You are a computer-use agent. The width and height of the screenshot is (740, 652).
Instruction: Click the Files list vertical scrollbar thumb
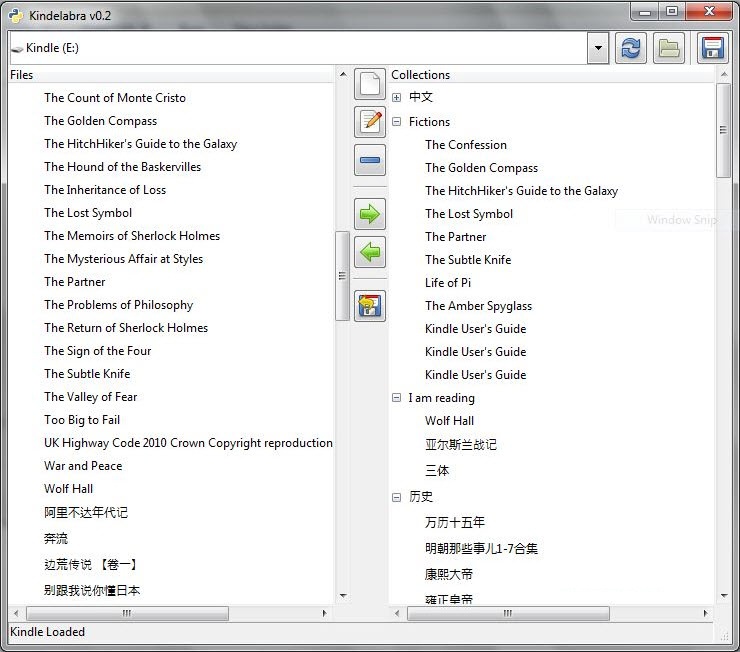click(342, 276)
